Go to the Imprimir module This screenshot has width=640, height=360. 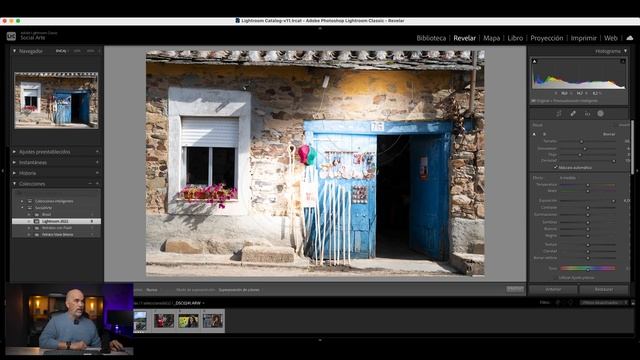583,38
